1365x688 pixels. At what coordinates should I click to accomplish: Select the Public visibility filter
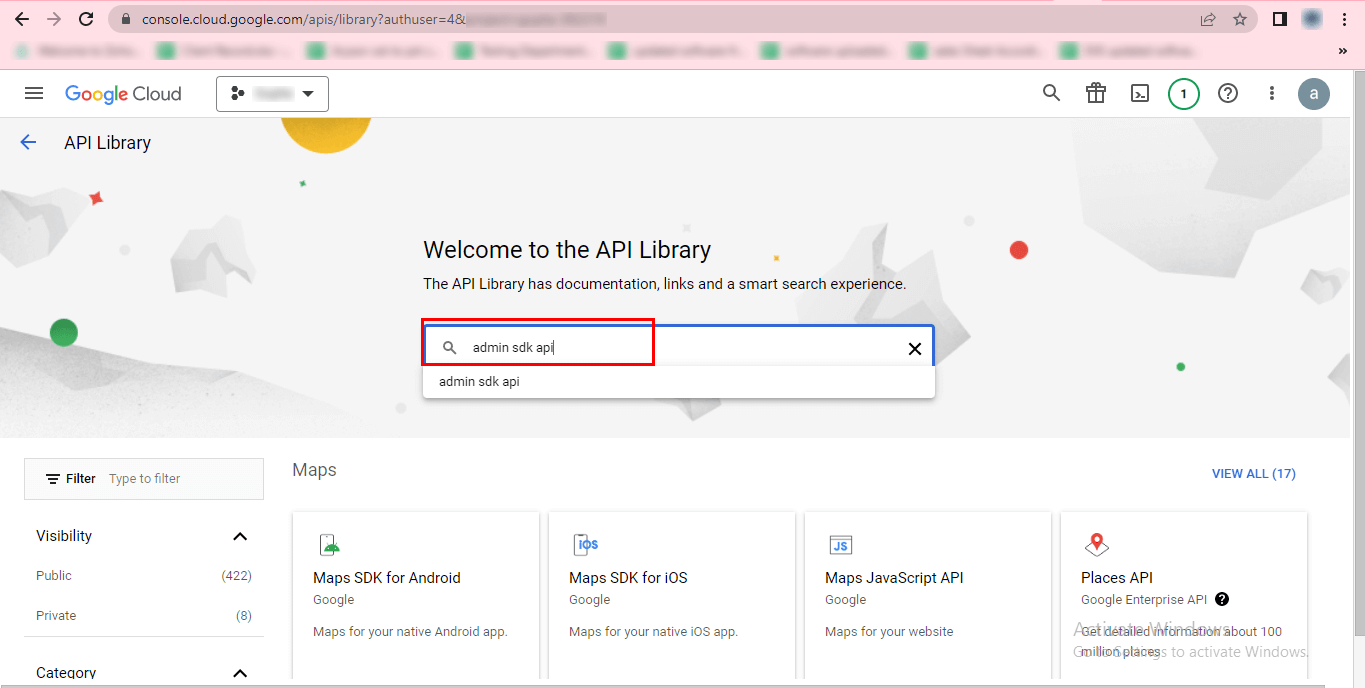(54, 576)
